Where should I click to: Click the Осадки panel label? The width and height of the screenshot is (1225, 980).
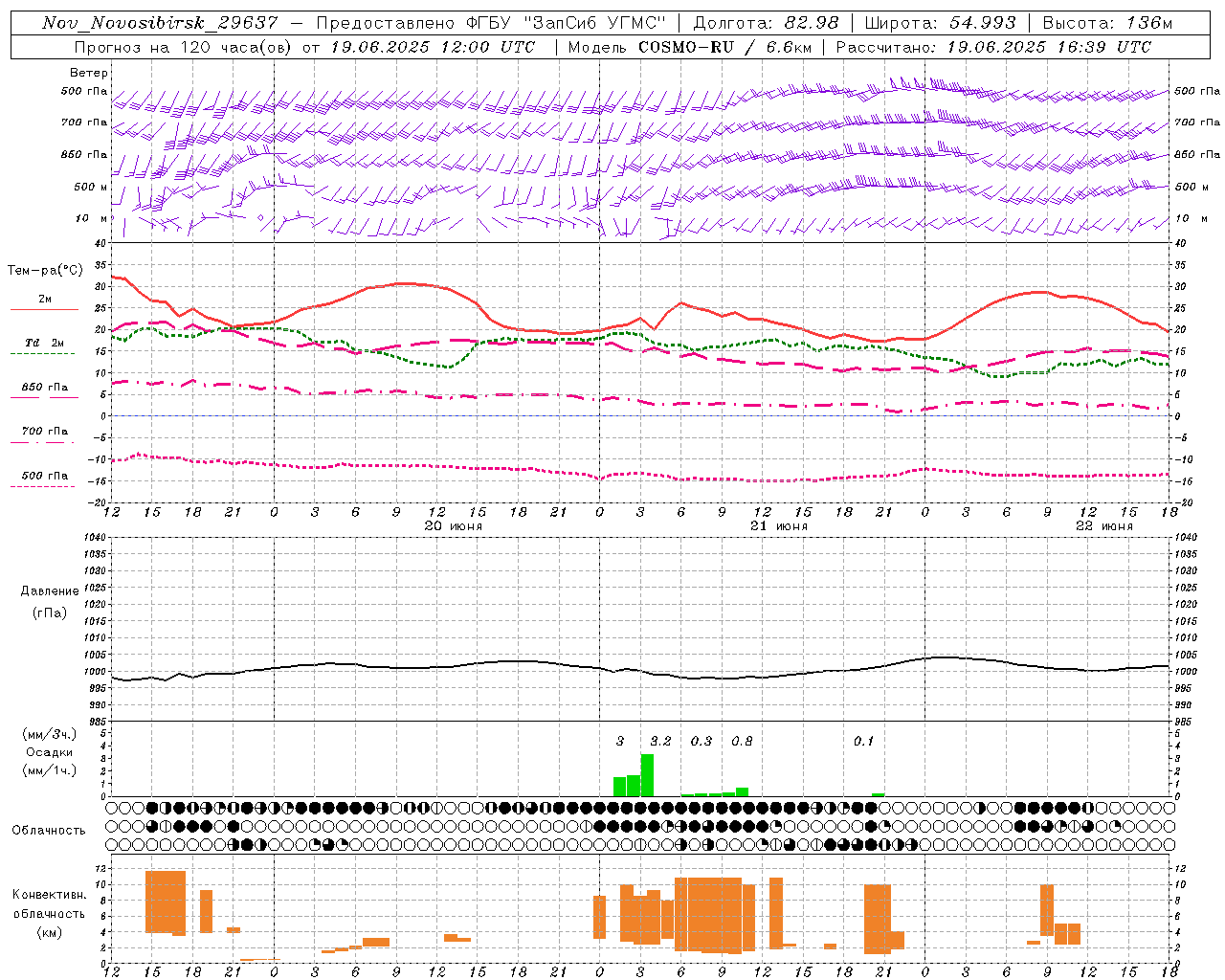pos(50,752)
